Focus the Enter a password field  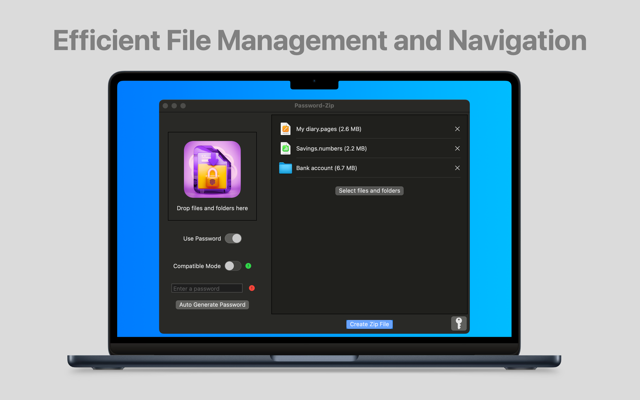tap(207, 288)
